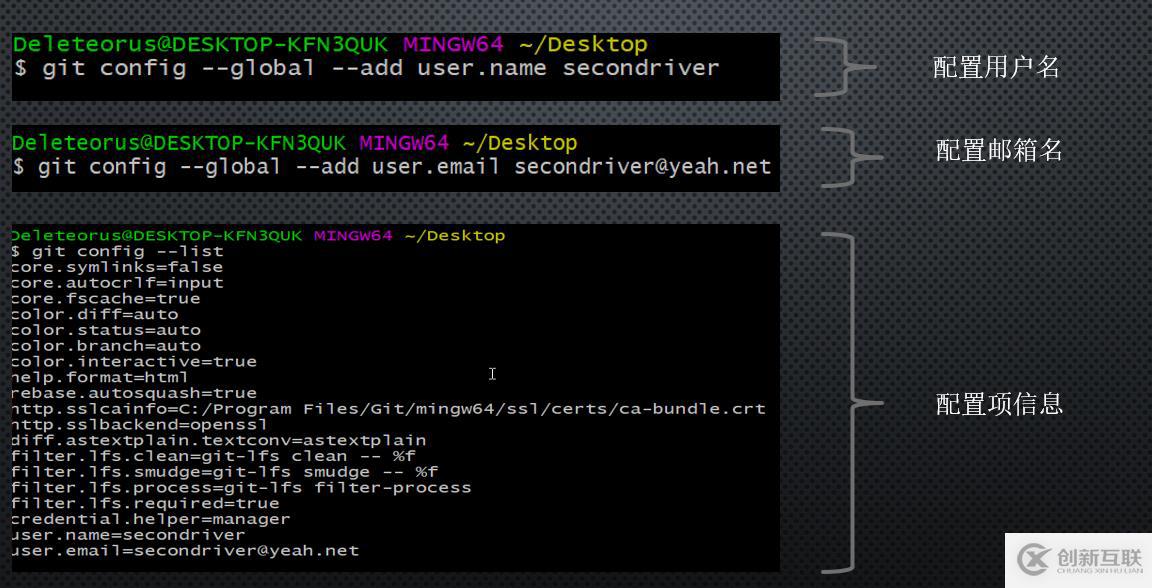
Task: Click the line 'filter.lfs.required=true'
Action: click(145, 503)
